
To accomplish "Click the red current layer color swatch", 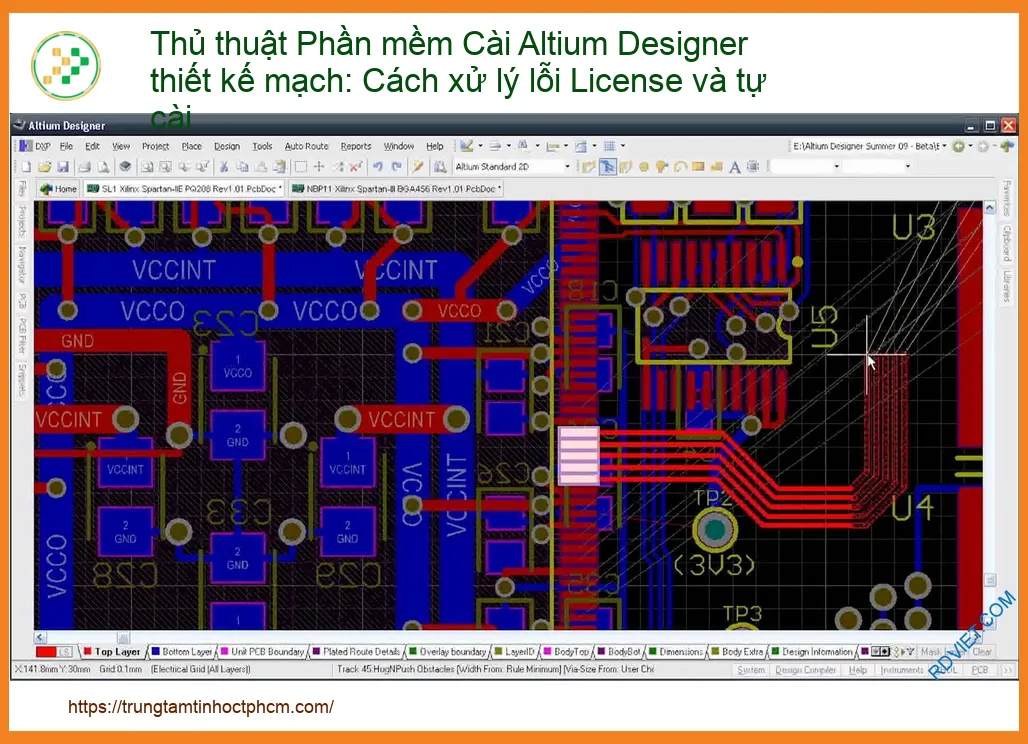I will [46, 652].
